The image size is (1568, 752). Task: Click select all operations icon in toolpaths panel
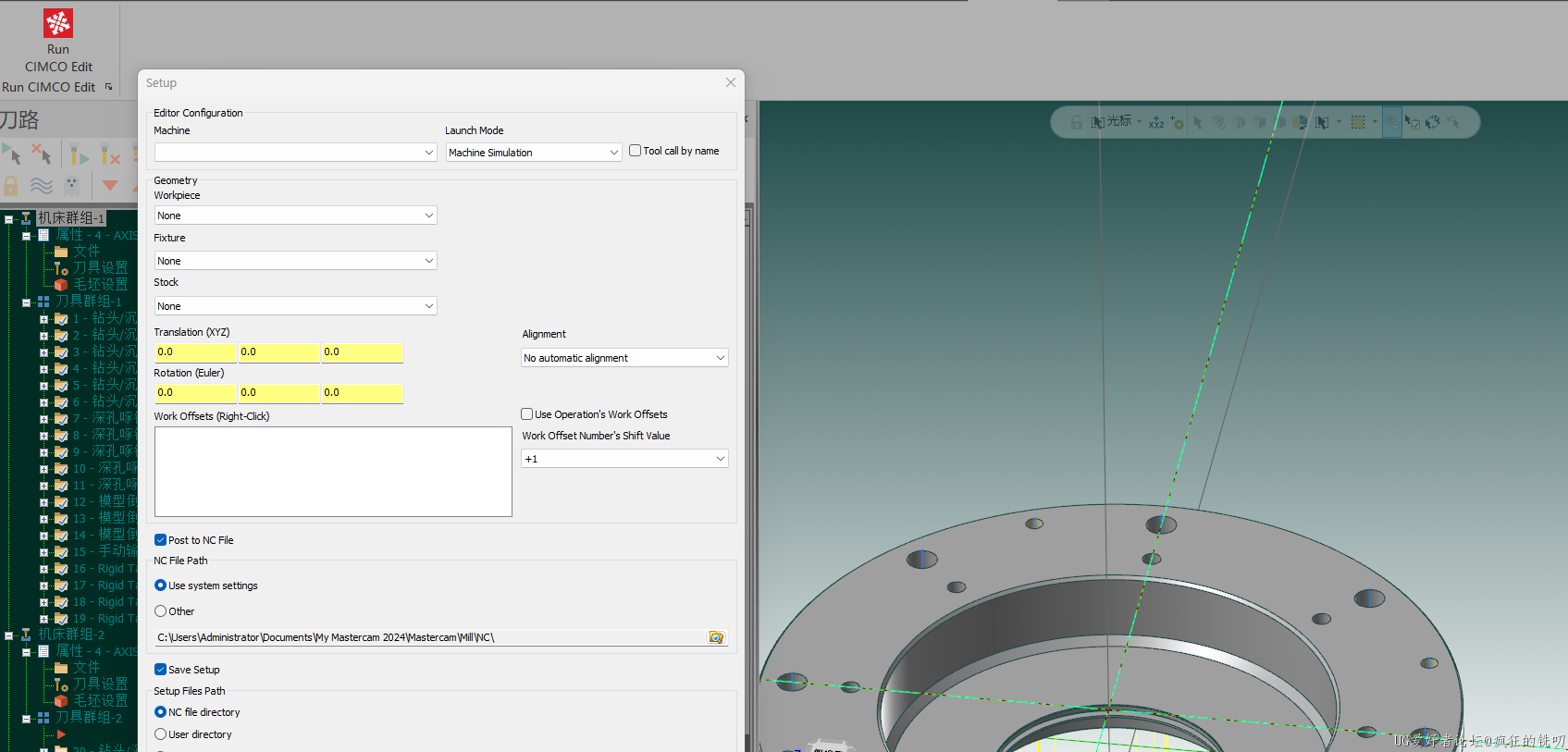click(11, 154)
